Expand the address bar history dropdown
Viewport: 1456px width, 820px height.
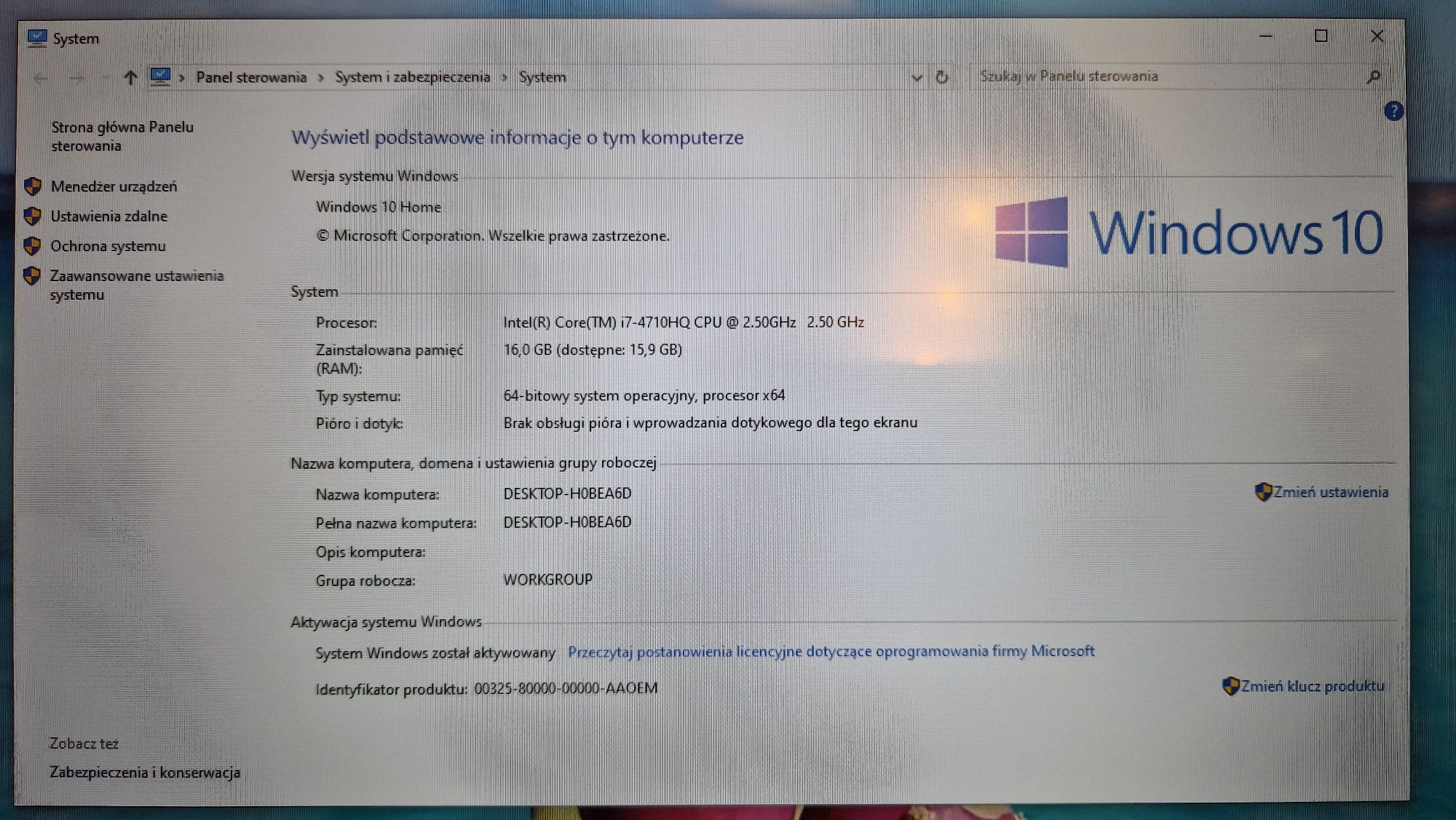(917, 77)
